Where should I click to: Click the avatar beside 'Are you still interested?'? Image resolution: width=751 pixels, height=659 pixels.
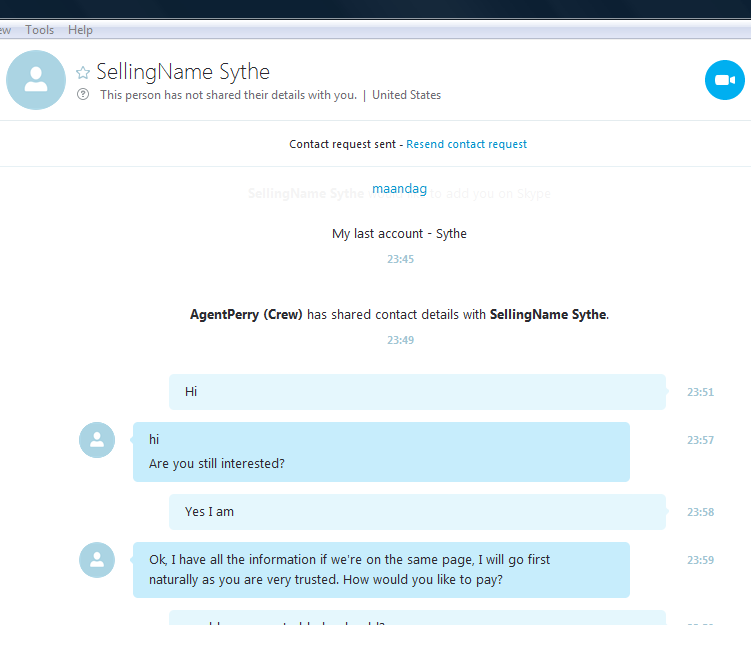[97, 440]
